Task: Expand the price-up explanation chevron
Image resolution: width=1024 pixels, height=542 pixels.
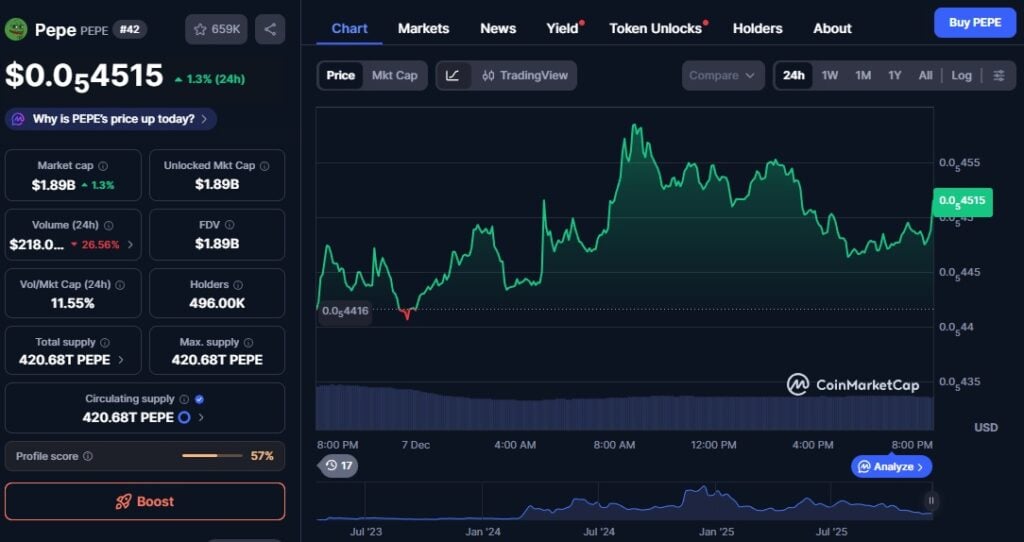Action: coord(204,119)
